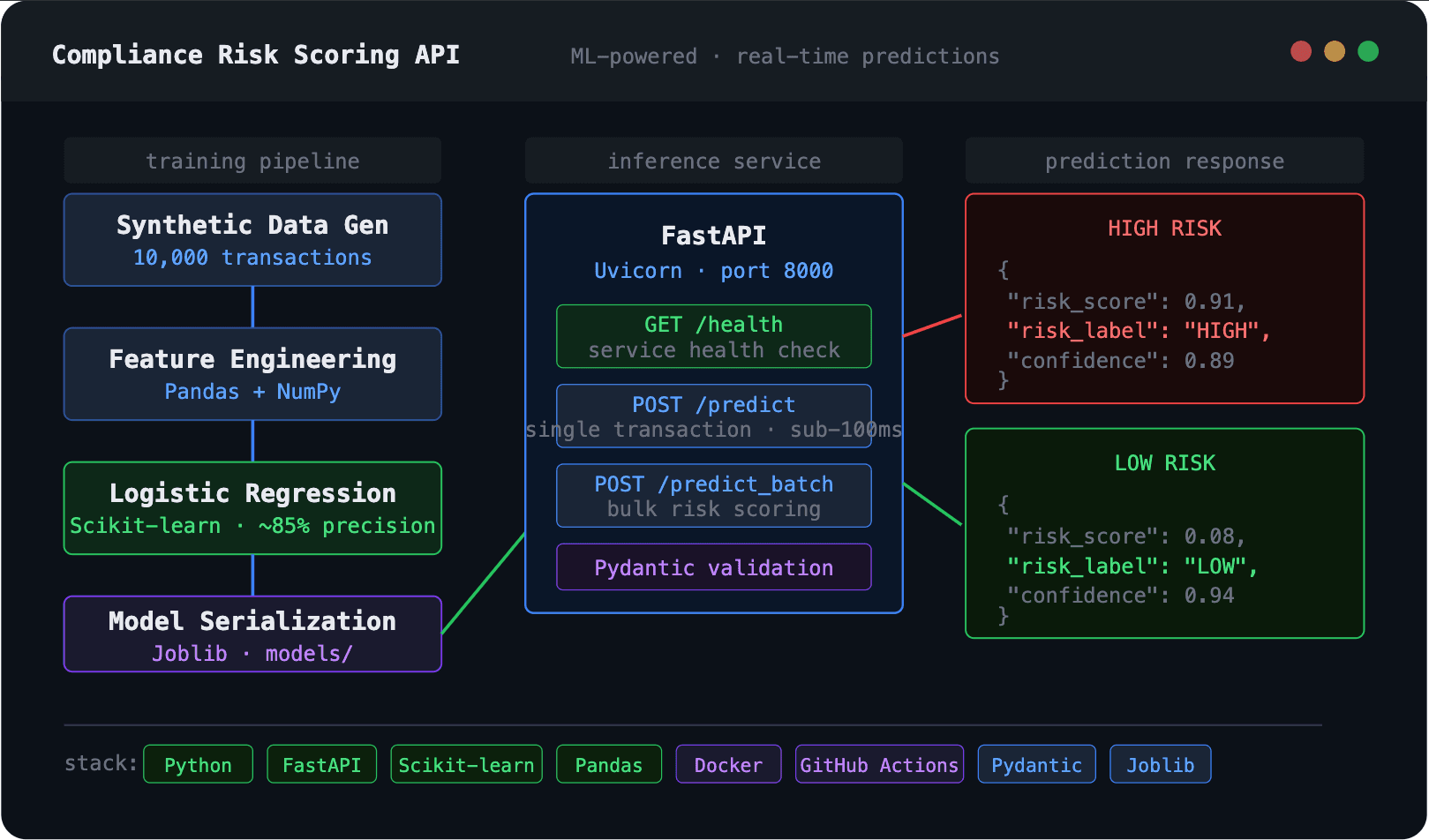The image size is (1429, 840).
Task: Select the FastAPI badge in the stack bar
Action: tap(321, 764)
